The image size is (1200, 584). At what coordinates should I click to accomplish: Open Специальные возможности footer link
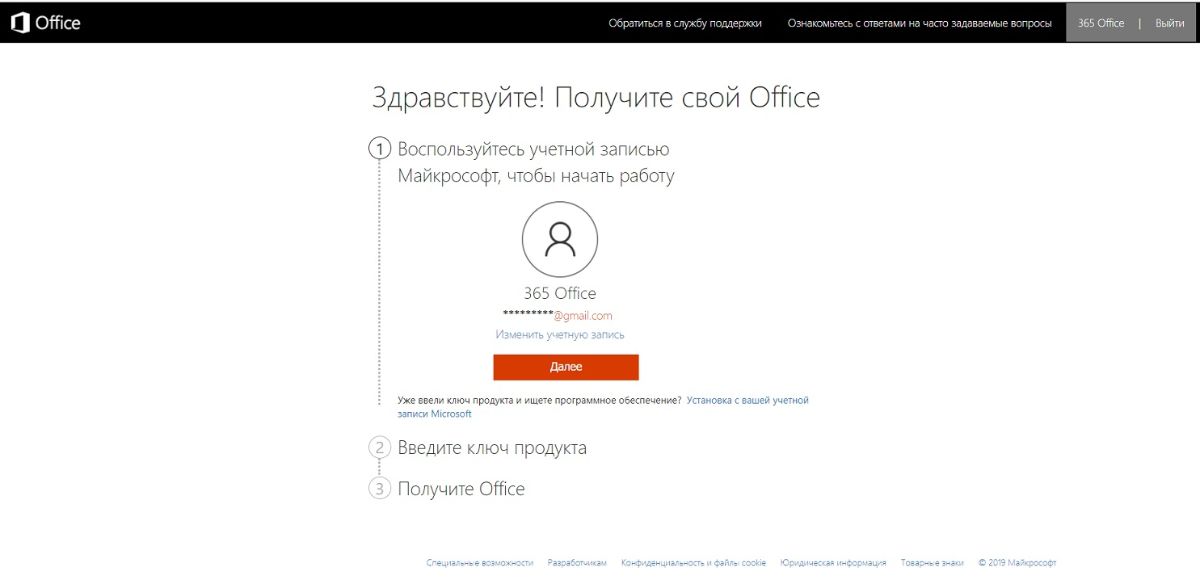click(x=480, y=563)
